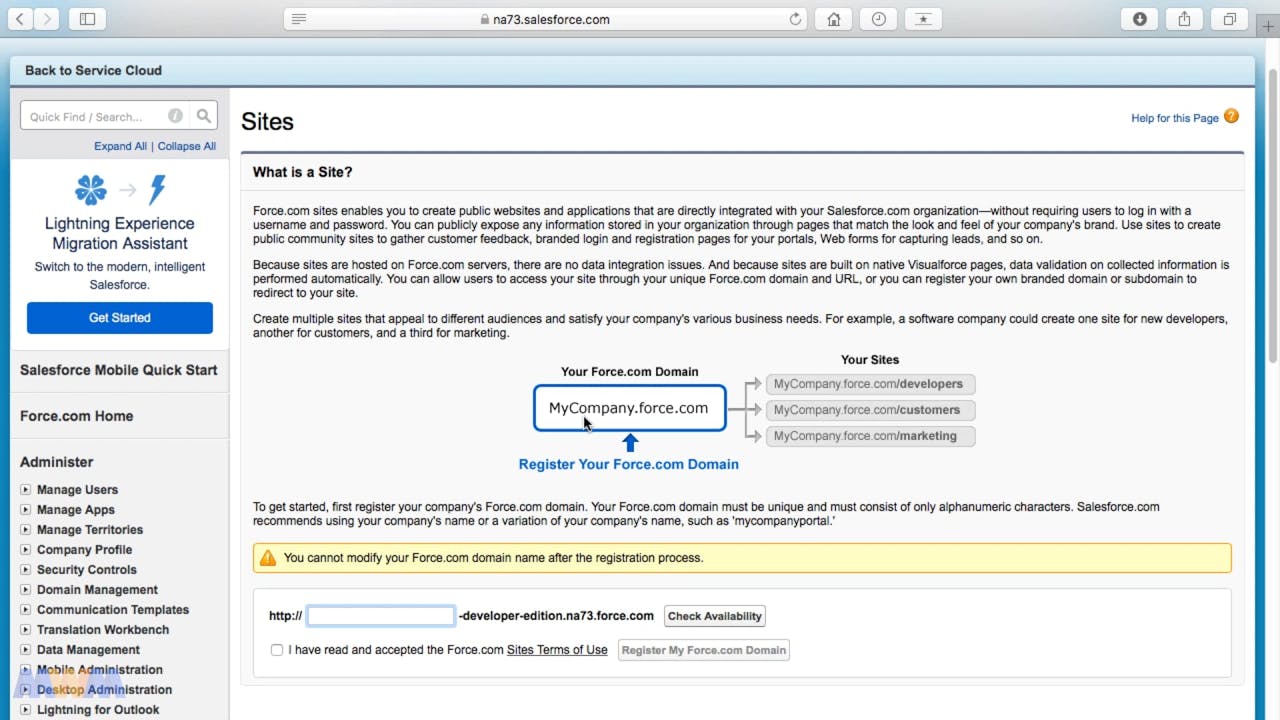Open the Sites Terms of Use link
1280x720 pixels.
coord(557,650)
